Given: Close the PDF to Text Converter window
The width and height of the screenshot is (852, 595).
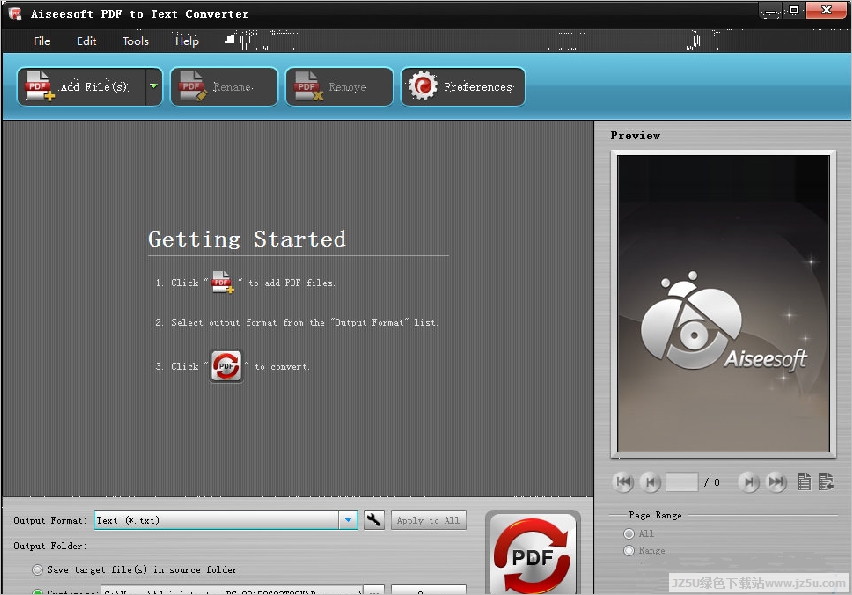Looking at the screenshot, I should (x=826, y=10).
